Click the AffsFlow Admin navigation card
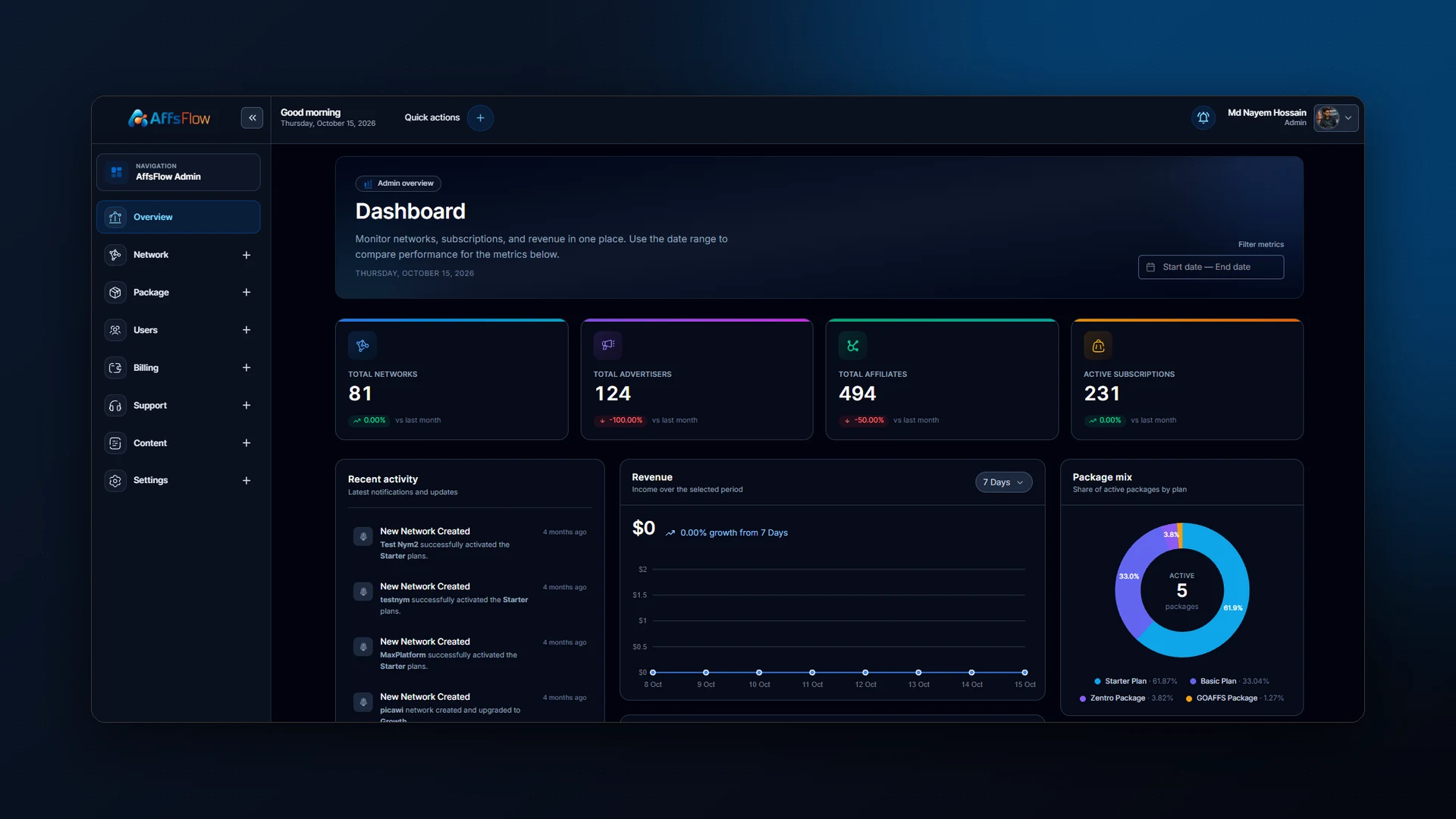Screen dimensions: 1456x819 point(178,172)
